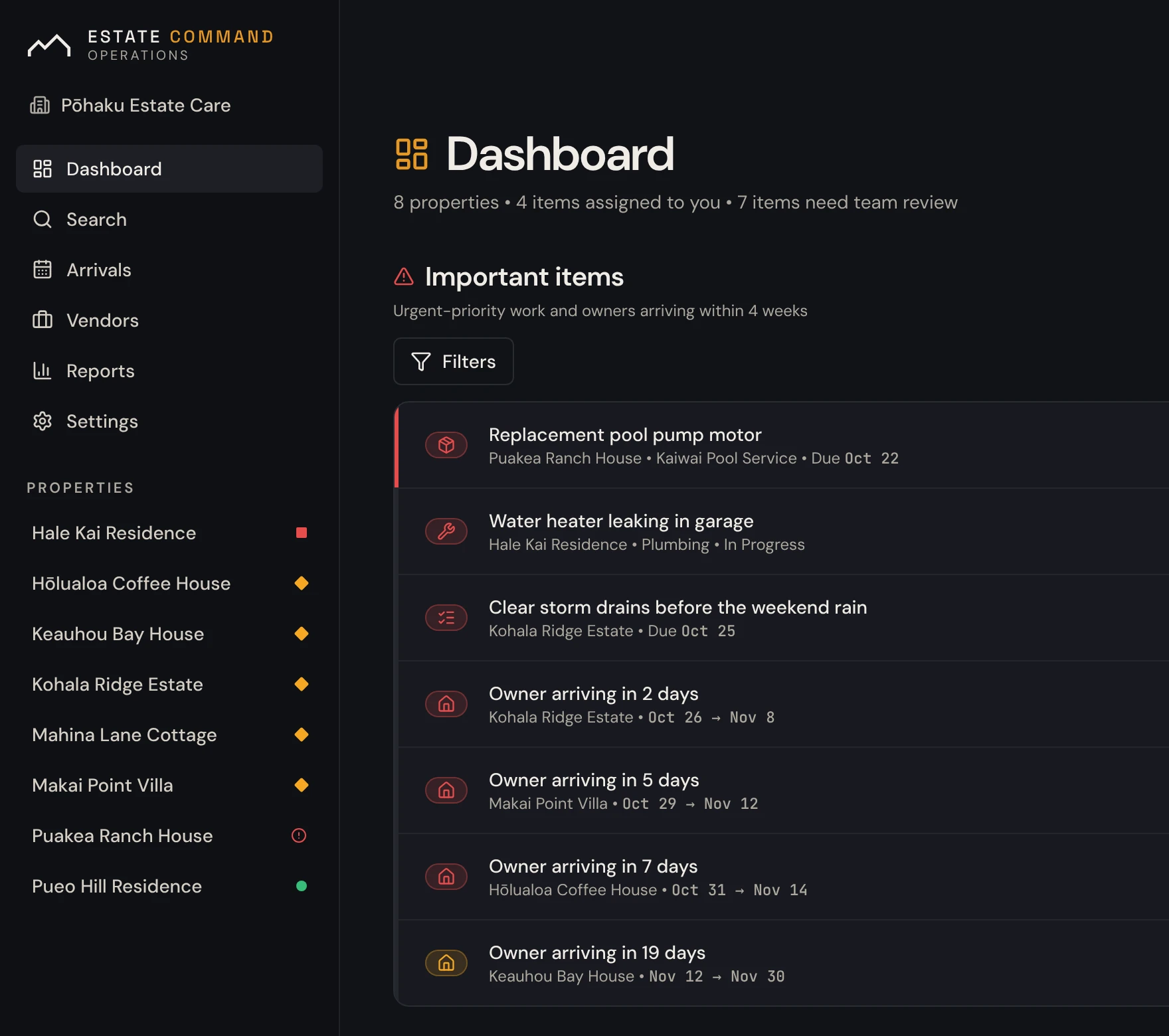Click the house icon for 2 days arrival
Image resolution: width=1169 pixels, height=1036 pixels.
click(x=446, y=704)
